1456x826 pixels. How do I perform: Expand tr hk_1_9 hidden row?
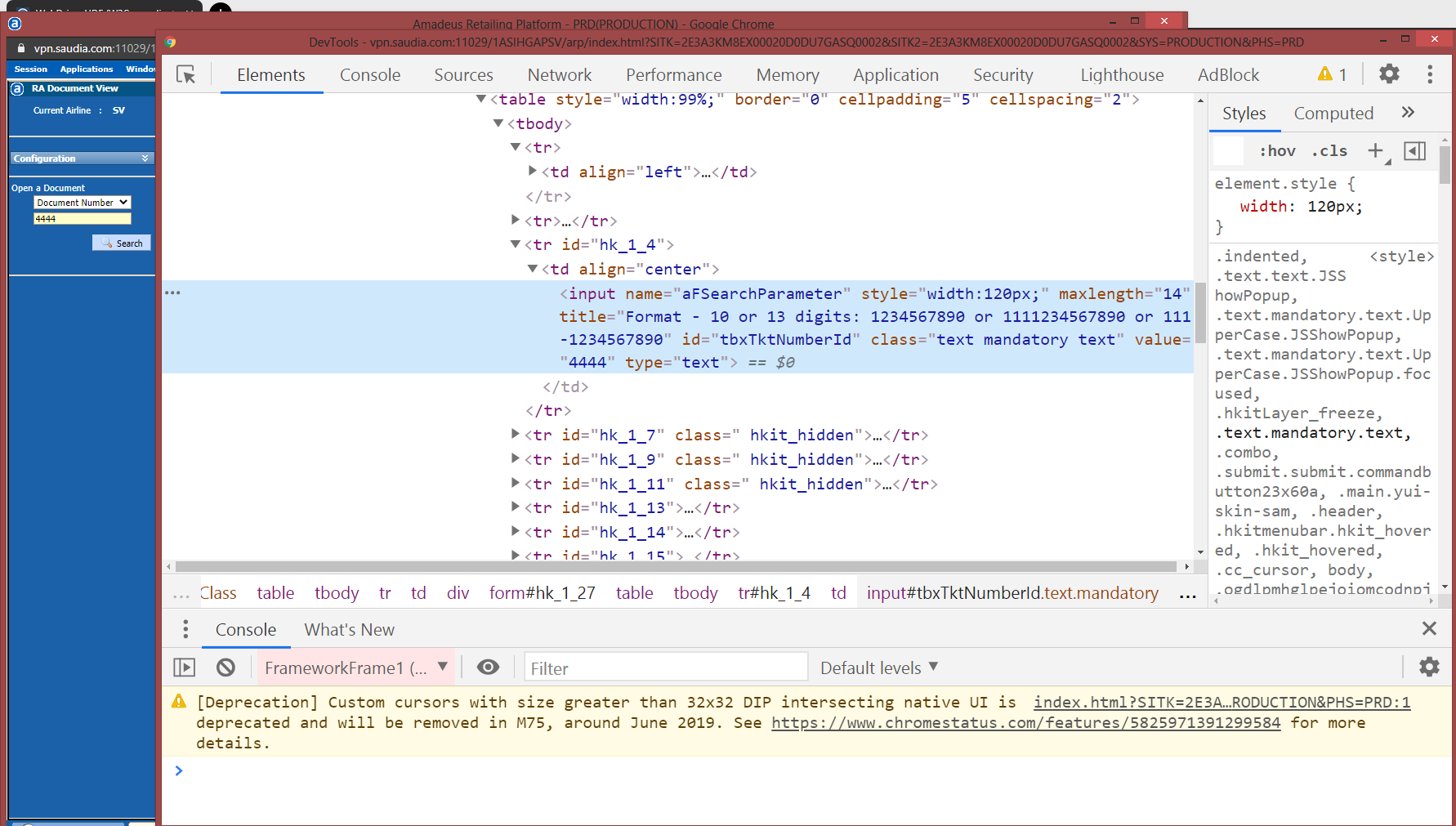coord(516,458)
